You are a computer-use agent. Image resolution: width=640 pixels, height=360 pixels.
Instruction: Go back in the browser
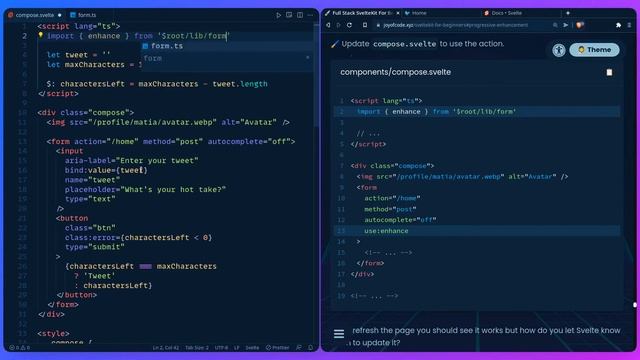pyautogui.click(x=328, y=25)
